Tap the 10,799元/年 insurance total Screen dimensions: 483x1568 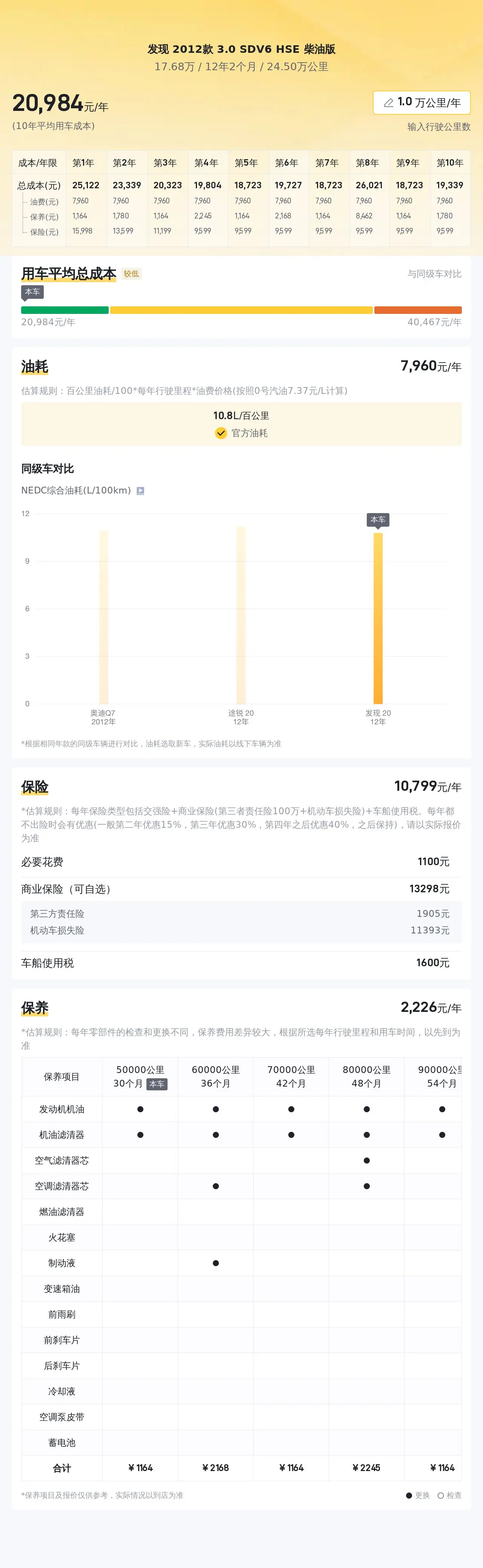click(428, 786)
